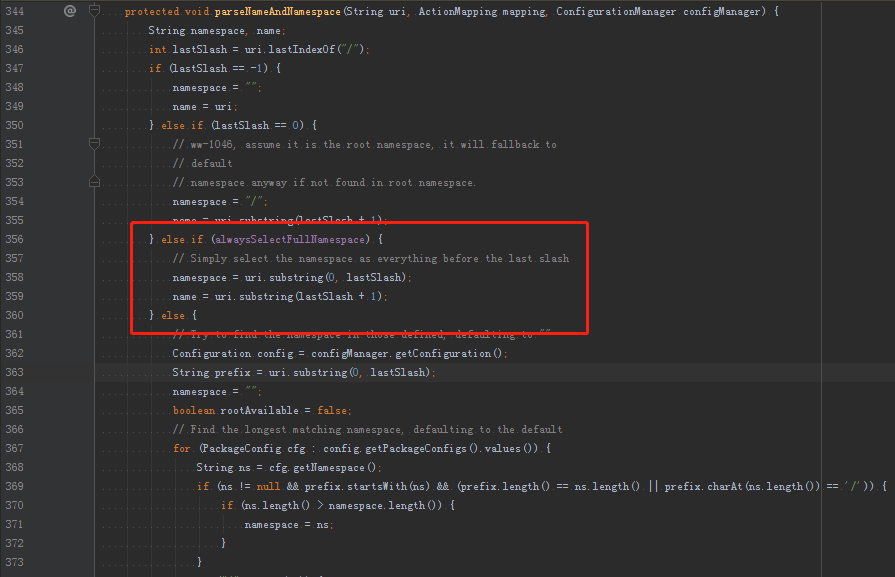Click 'ns.length() > namespace.length()' on line 370

coord(344,506)
